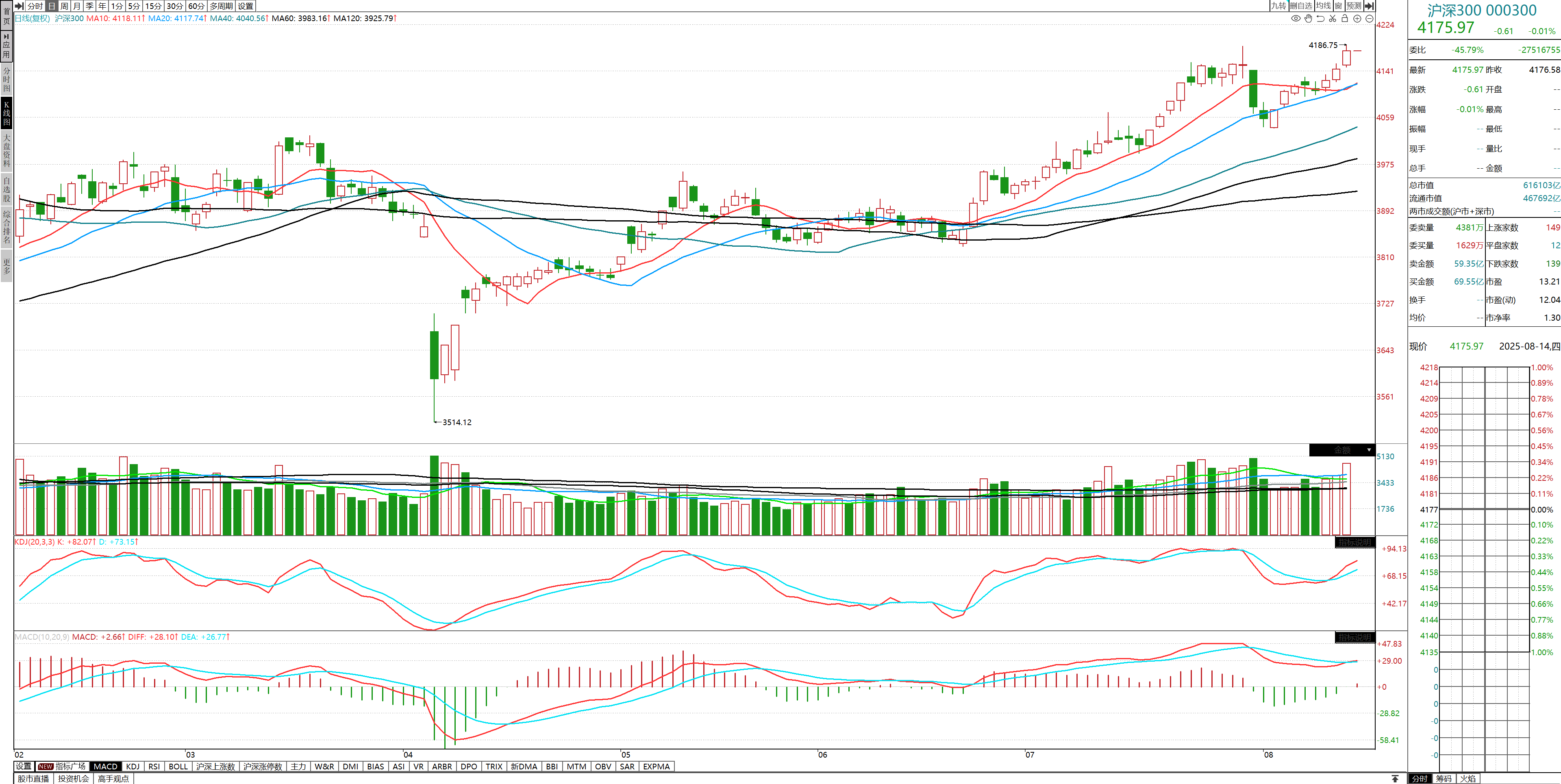Open the 金额 volume panel dropdown

[1369, 450]
